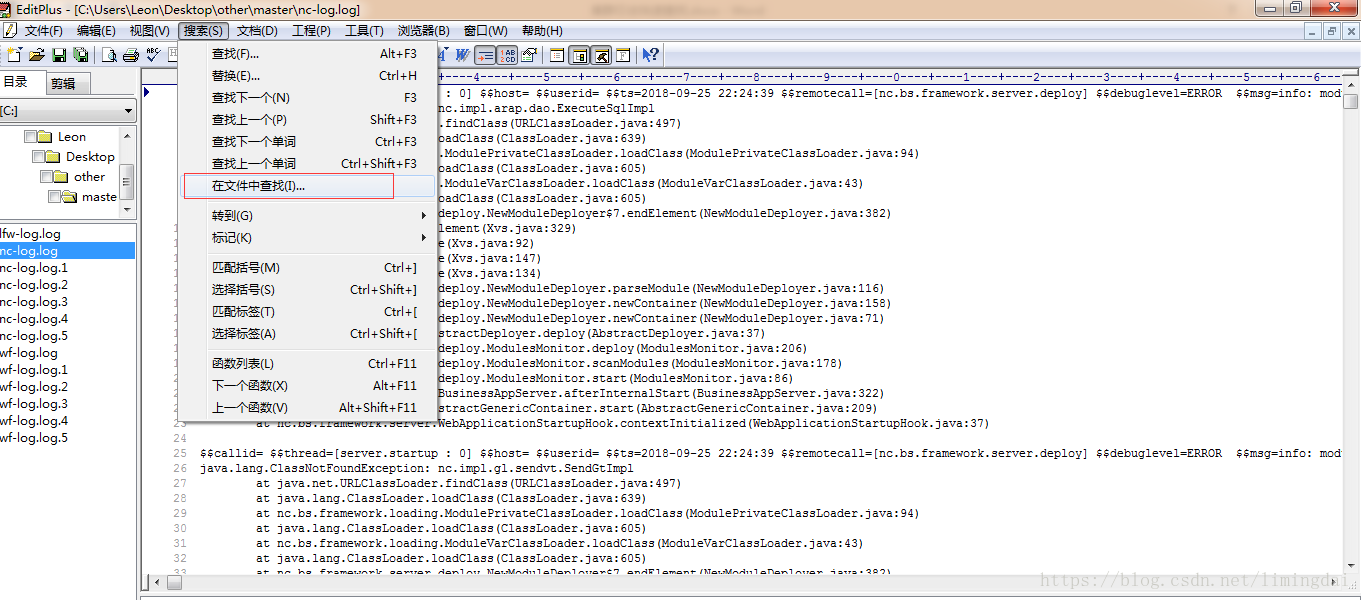
Task: Select the highlighted nc-log.log file
Action: click(x=67, y=251)
